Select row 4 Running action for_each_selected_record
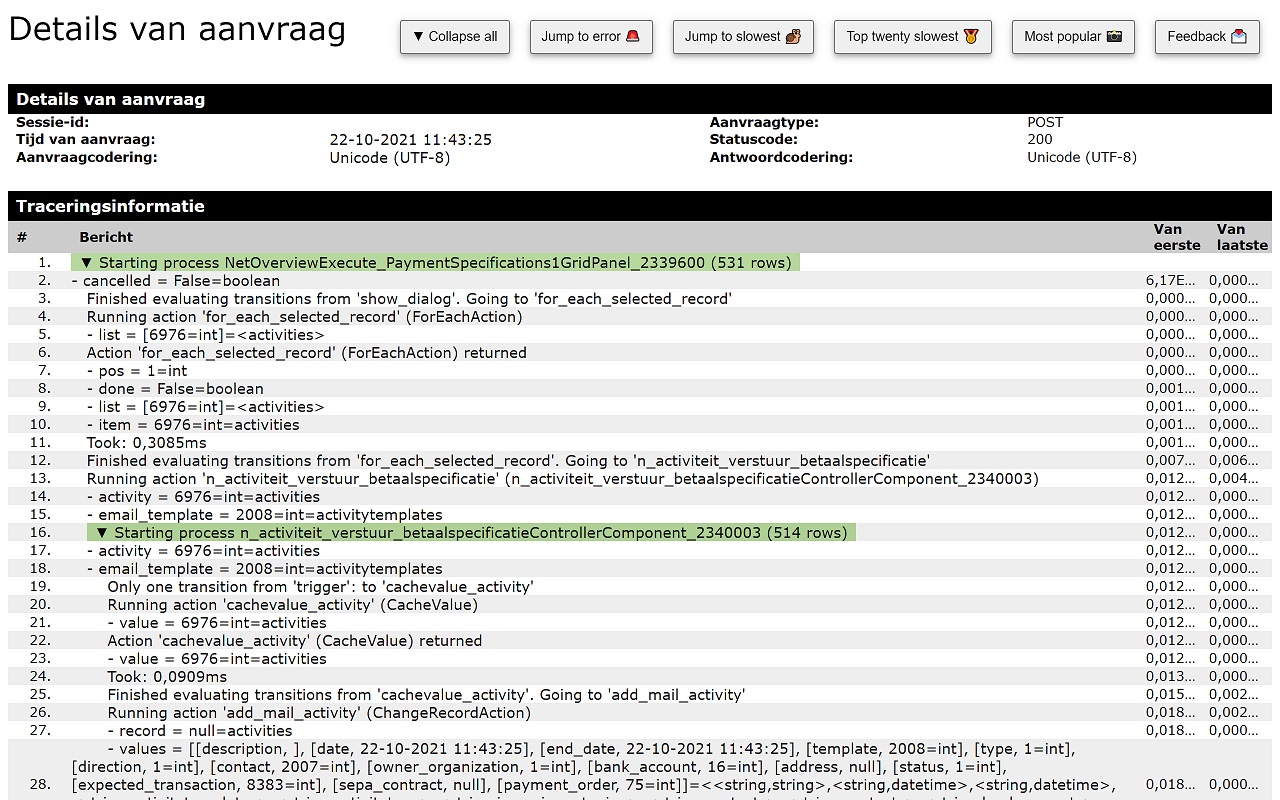Image resolution: width=1280 pixels, height=800 pixels. point(300,316)
